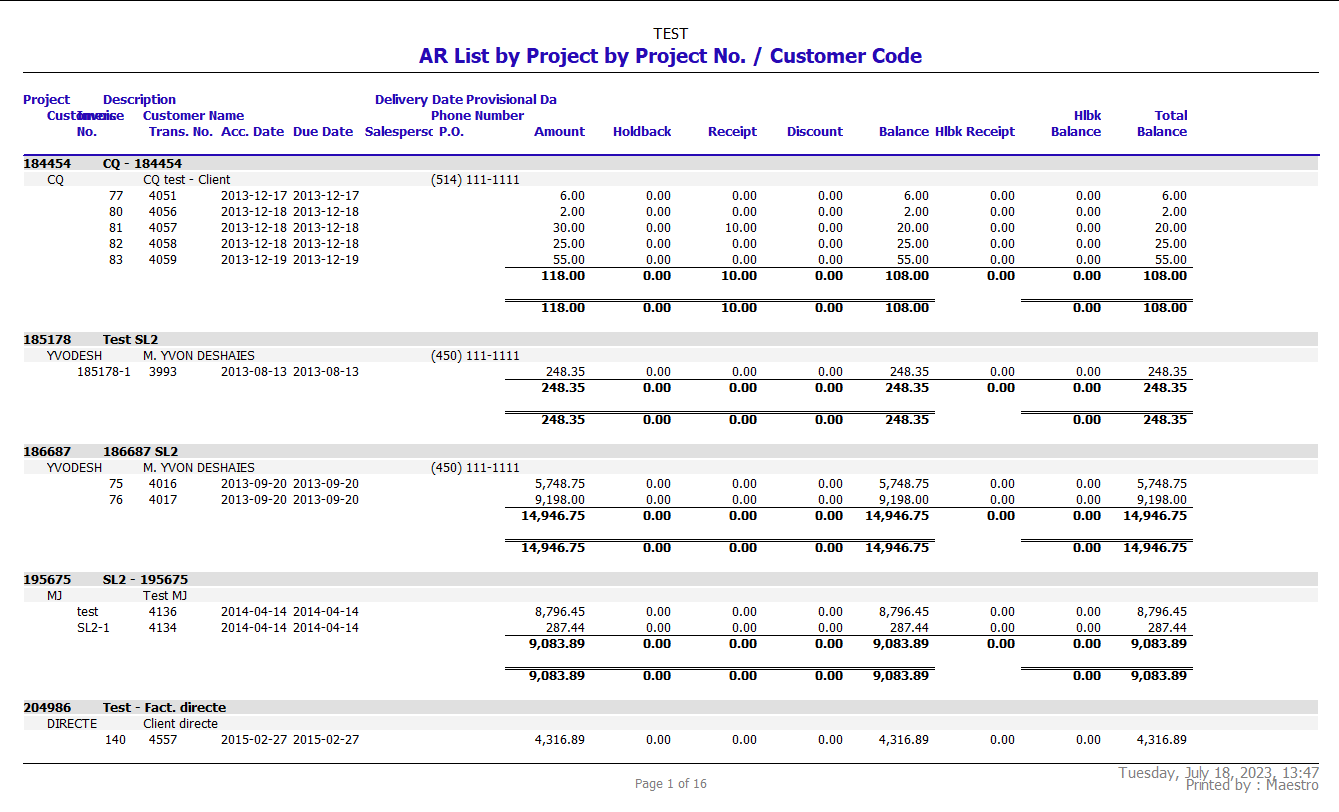Select invoice 185178-1 entry
The width and height of the screenshot is (1339, 812).
coord(103,372)
